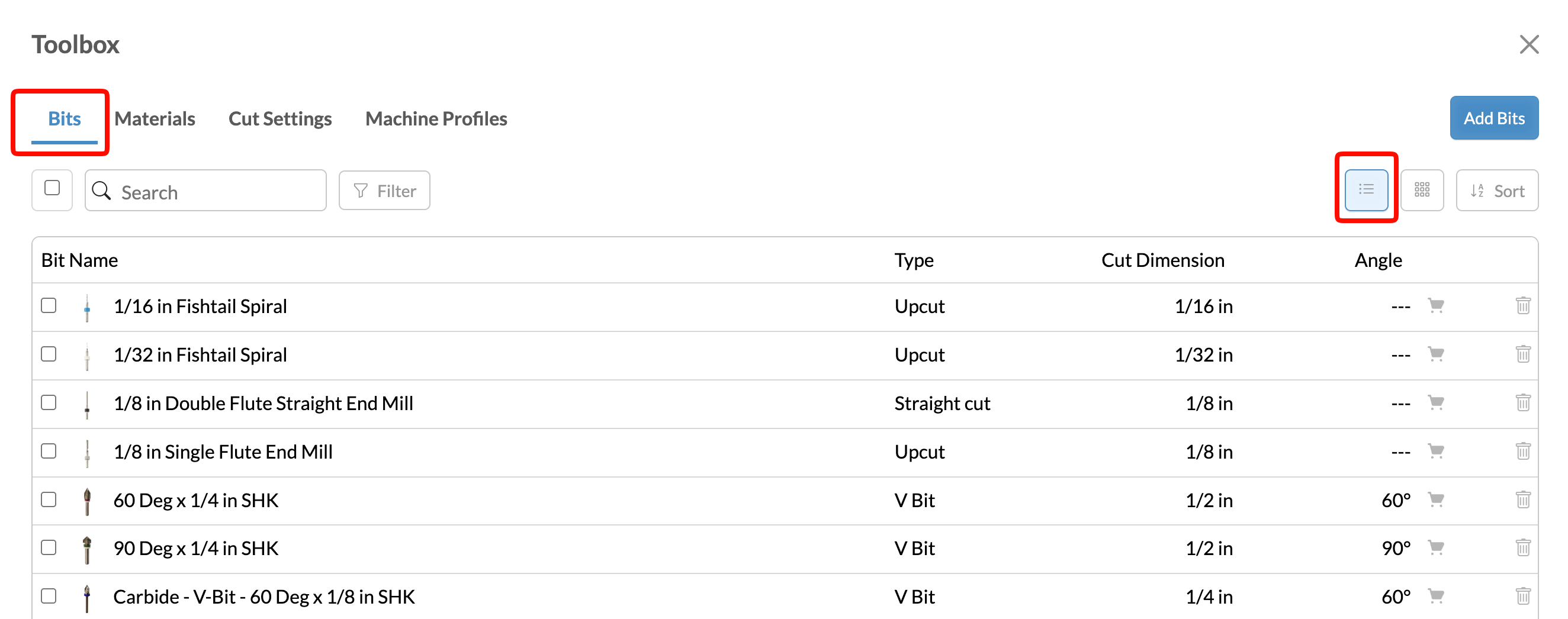
Task: Open the Filter options
Action: coord(384,191)
